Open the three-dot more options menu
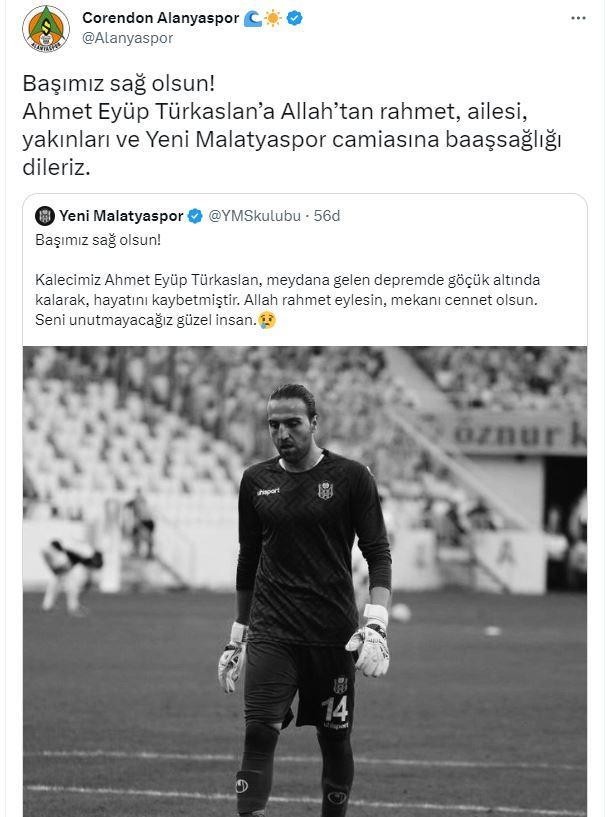The width and height of the screenshot is (605, 817). pos(578,18)
